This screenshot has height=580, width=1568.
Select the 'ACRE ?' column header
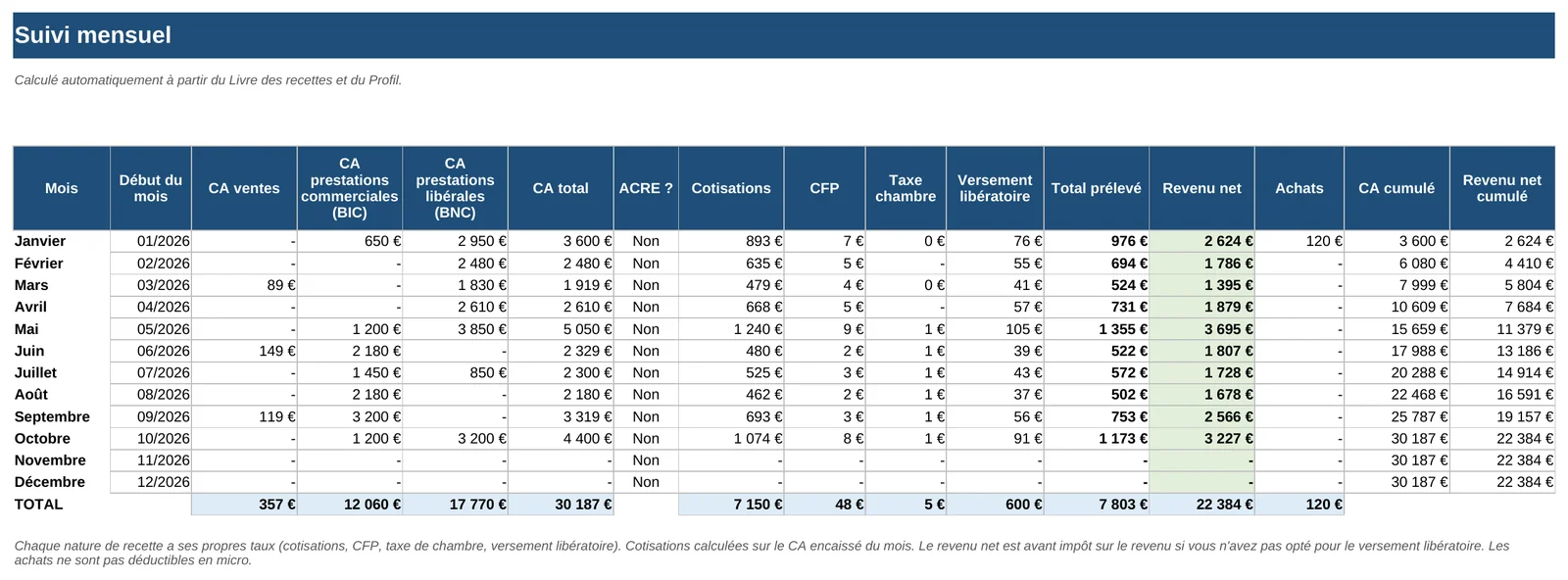646,188
